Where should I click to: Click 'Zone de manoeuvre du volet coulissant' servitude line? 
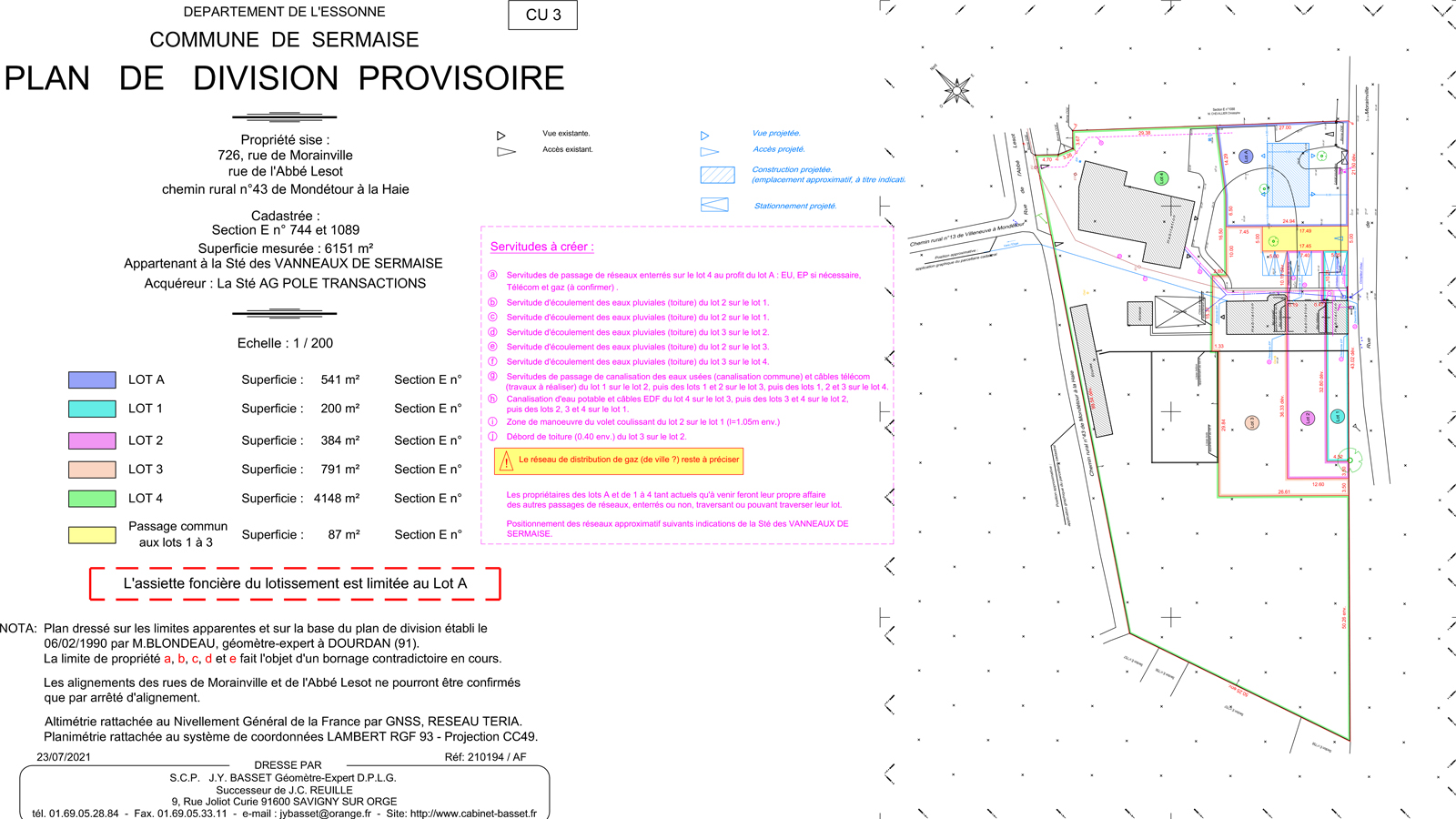tap(642, 422)
